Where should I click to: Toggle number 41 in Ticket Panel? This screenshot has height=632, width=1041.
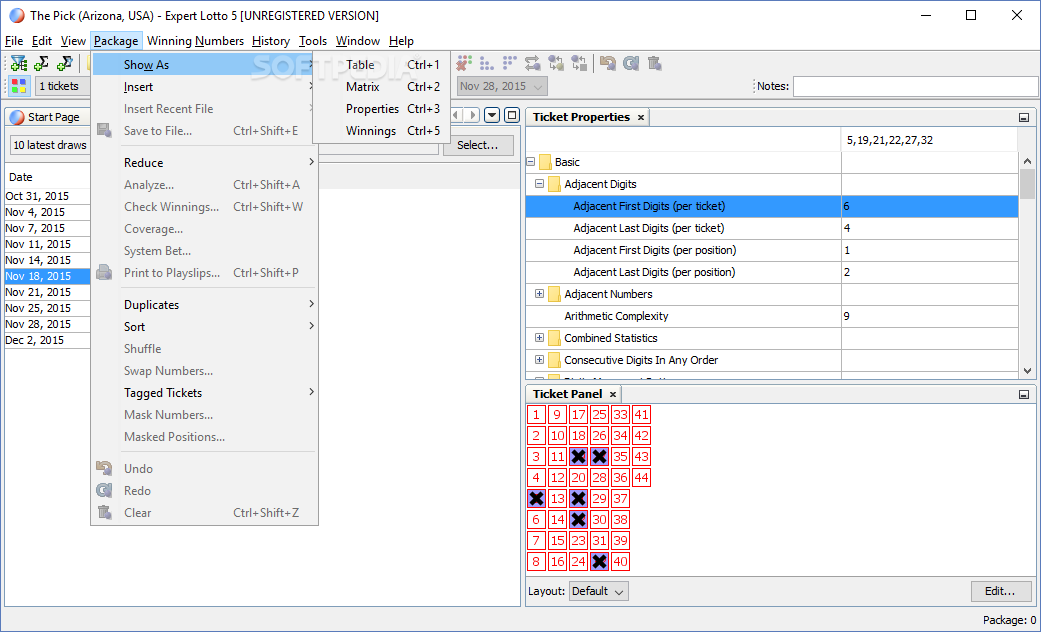click(641, 415)
